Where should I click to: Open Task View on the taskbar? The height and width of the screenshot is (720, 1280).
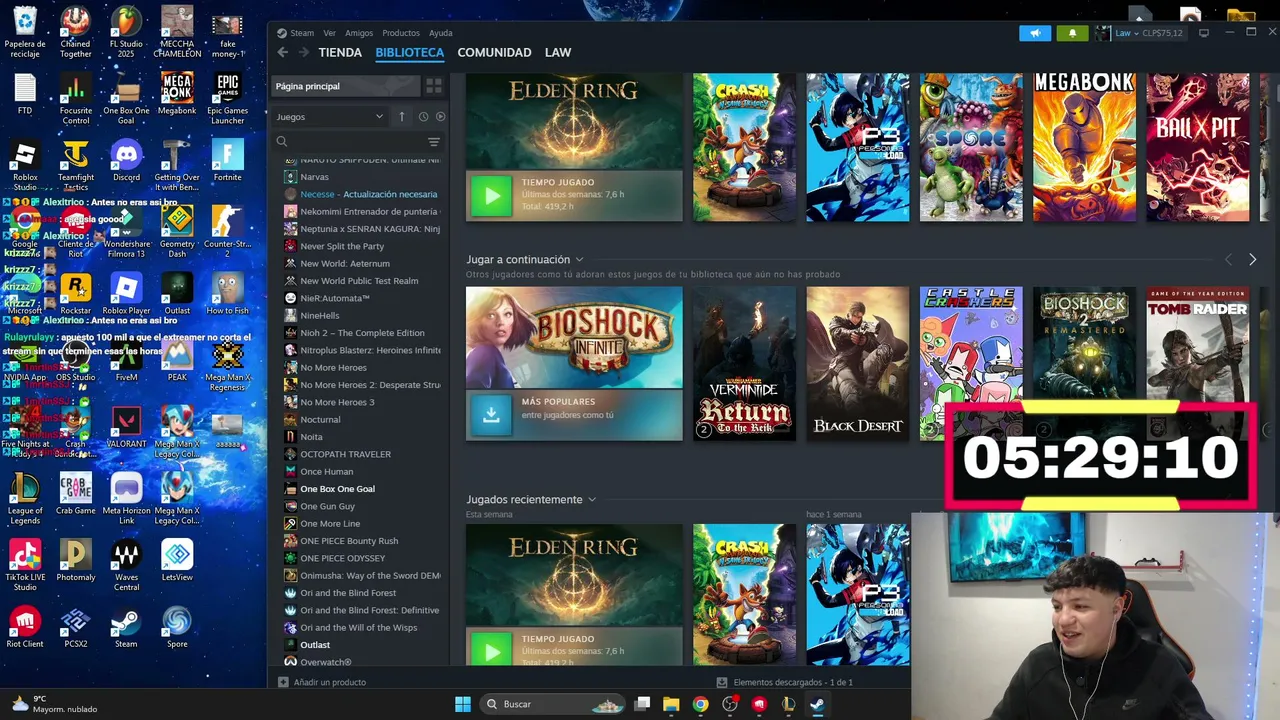pyautogui.click(x=642, y=704)
